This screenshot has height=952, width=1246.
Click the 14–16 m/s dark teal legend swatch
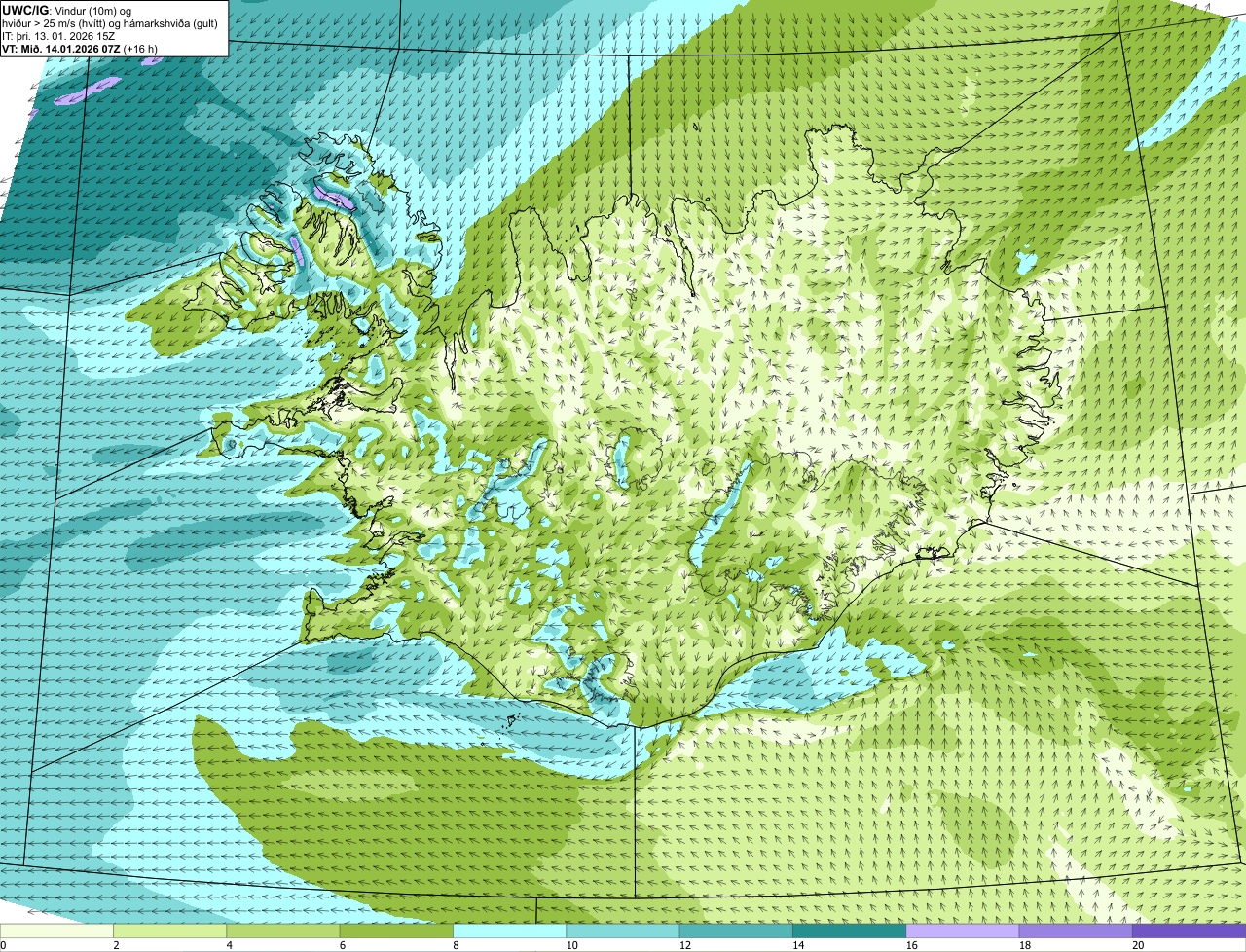coord(849,932)
